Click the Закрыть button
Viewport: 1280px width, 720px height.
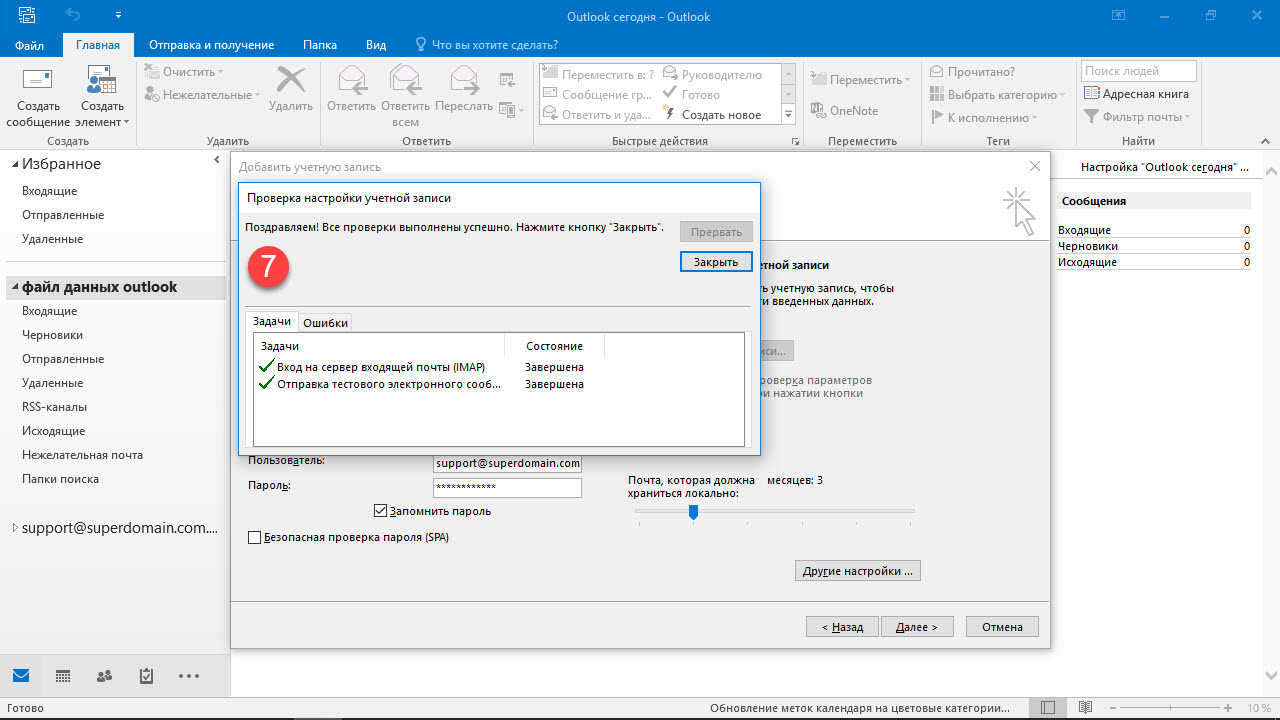pyautogui.click(x=716, y=262)
